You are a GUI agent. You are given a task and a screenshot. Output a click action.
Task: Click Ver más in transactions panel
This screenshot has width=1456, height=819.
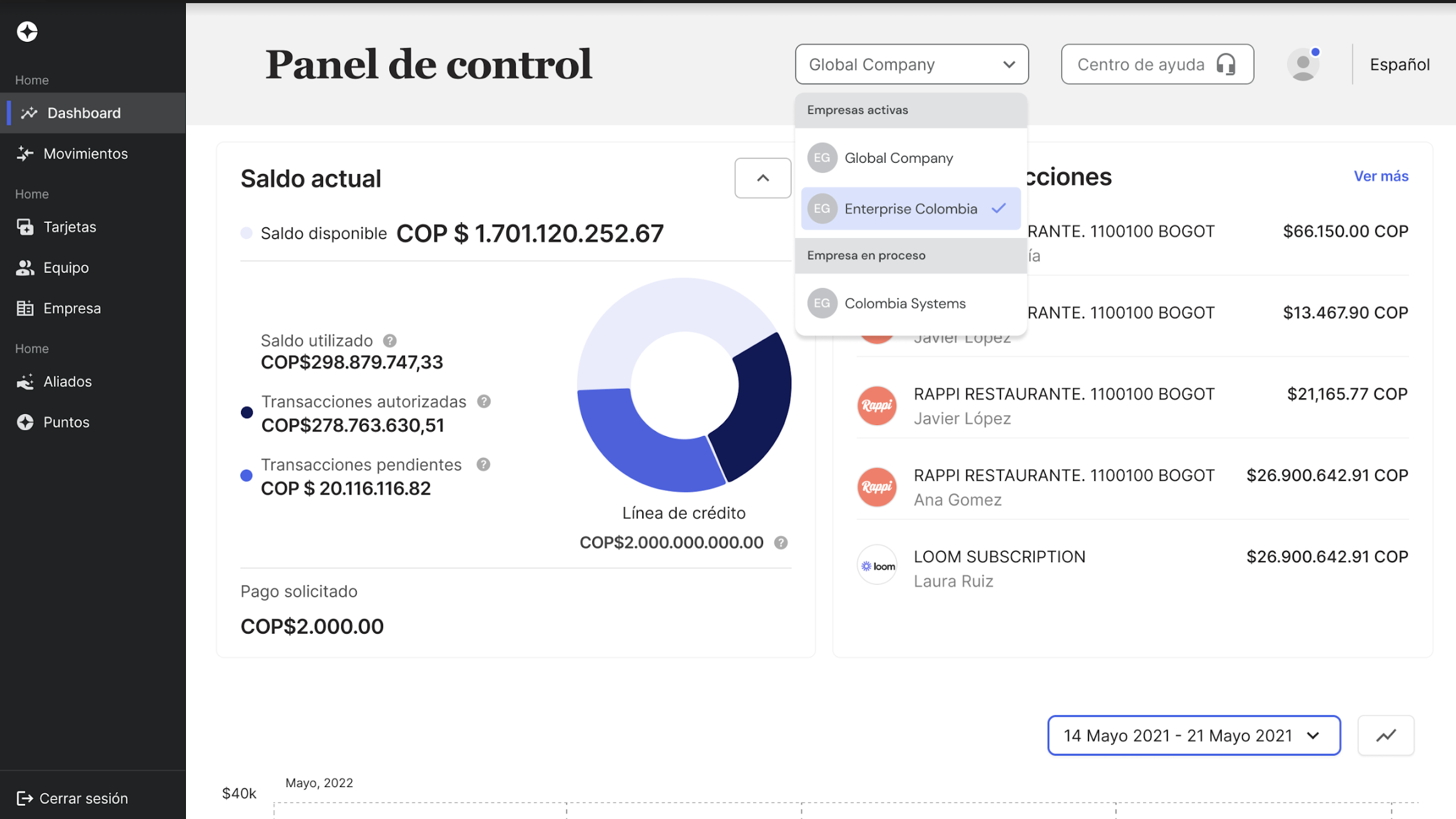point(1381,176)
